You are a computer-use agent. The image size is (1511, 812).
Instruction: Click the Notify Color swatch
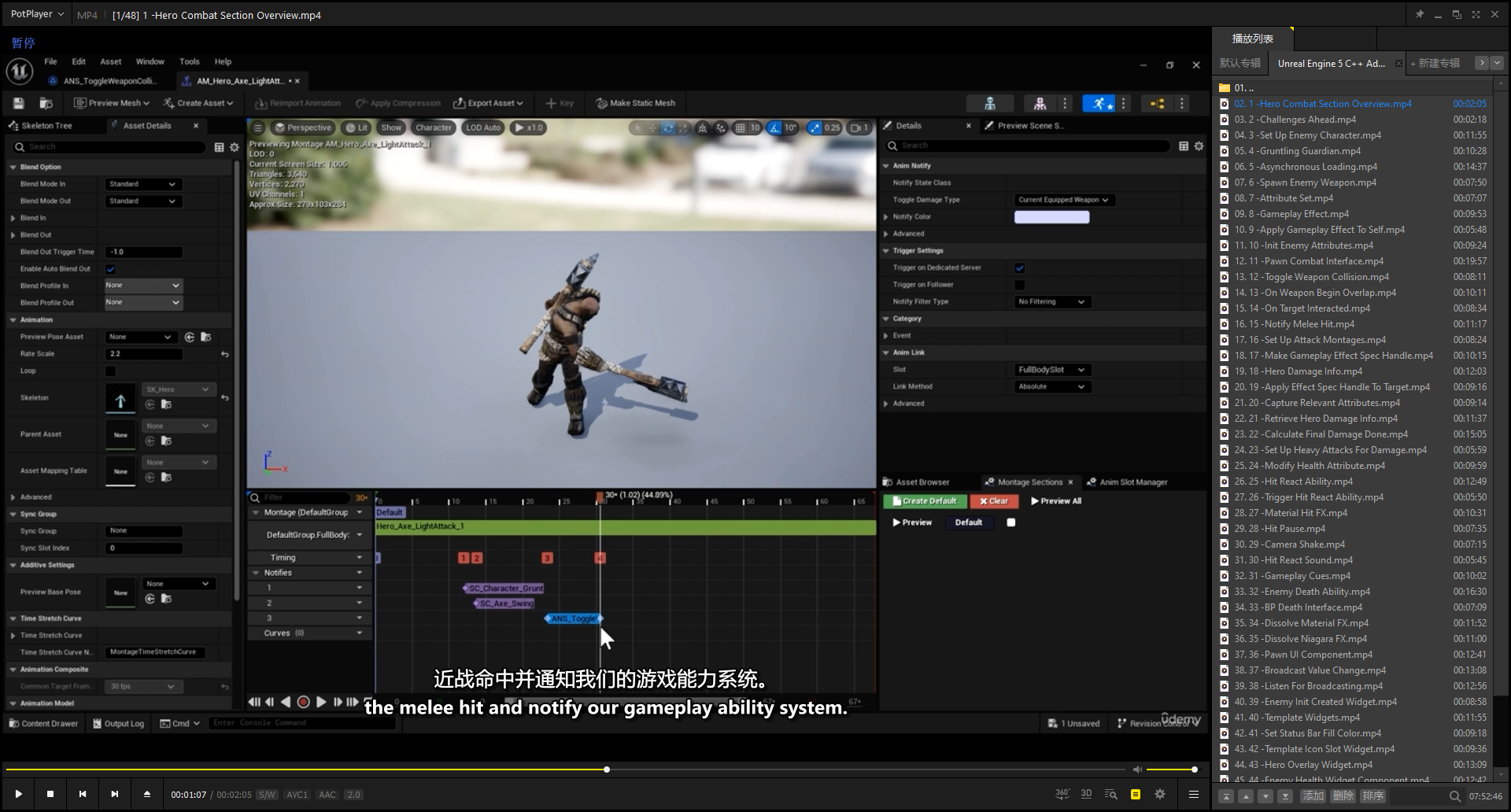pos(1051,217)
